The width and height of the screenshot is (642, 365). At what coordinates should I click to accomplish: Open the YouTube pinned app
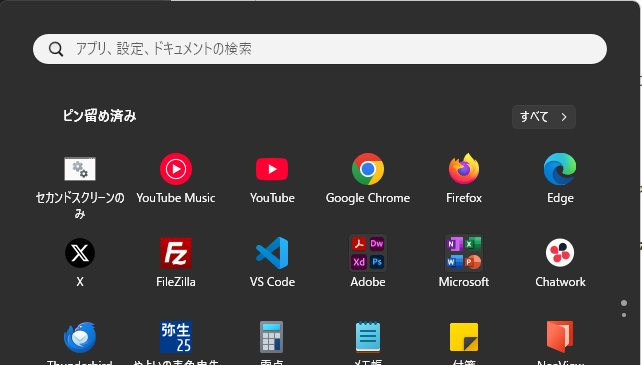[272, 169]
